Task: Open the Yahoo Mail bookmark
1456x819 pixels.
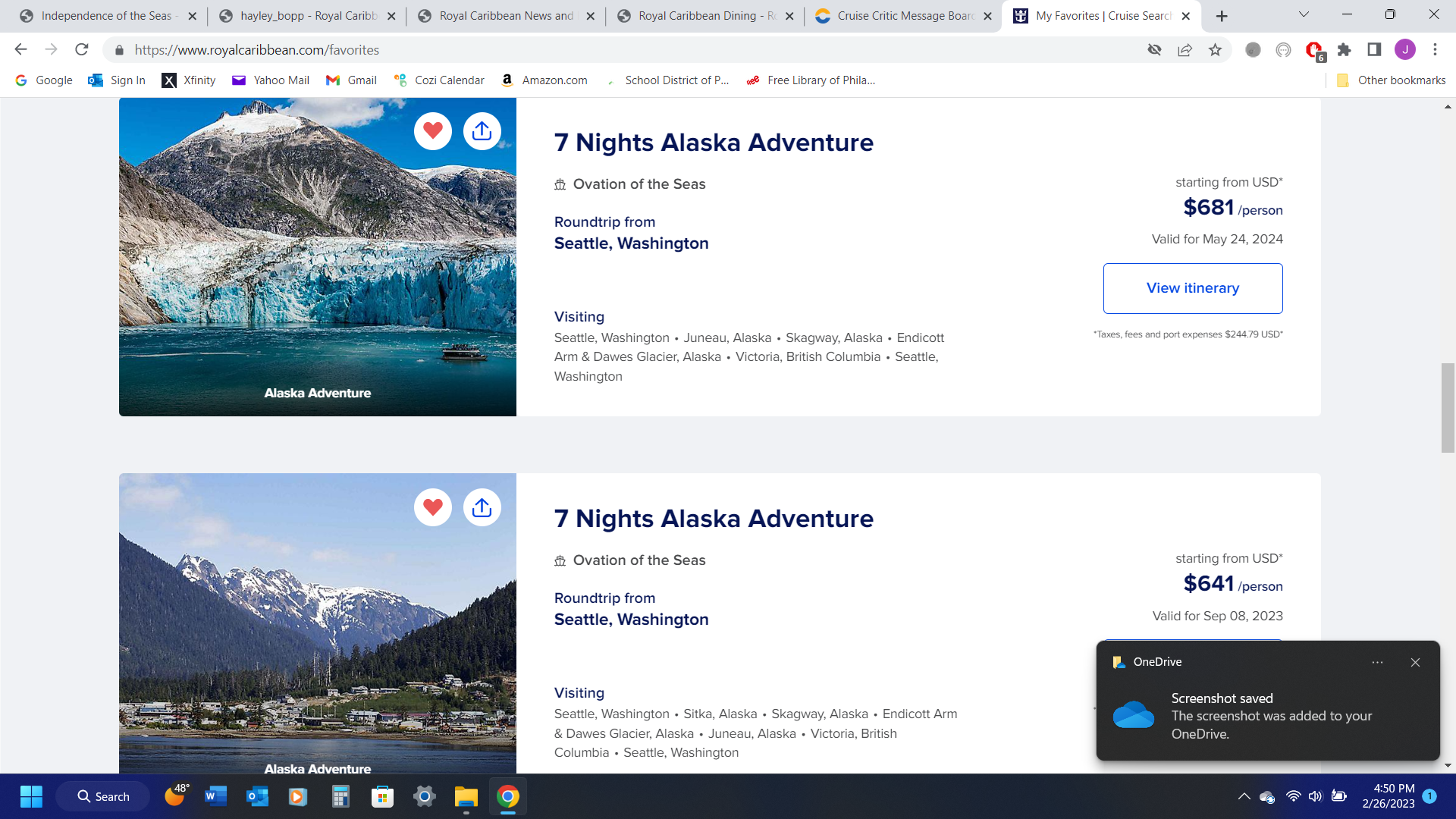Action: (271, 80)
